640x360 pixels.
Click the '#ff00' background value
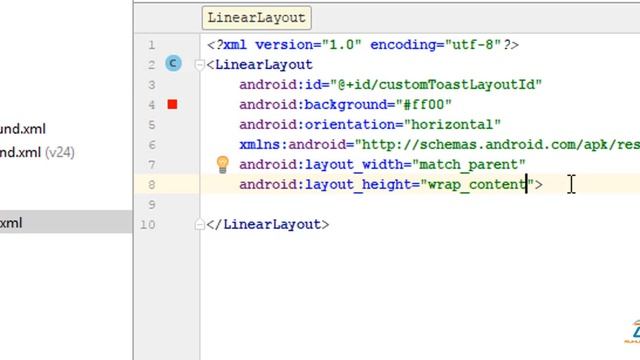(x=424, y=104)
